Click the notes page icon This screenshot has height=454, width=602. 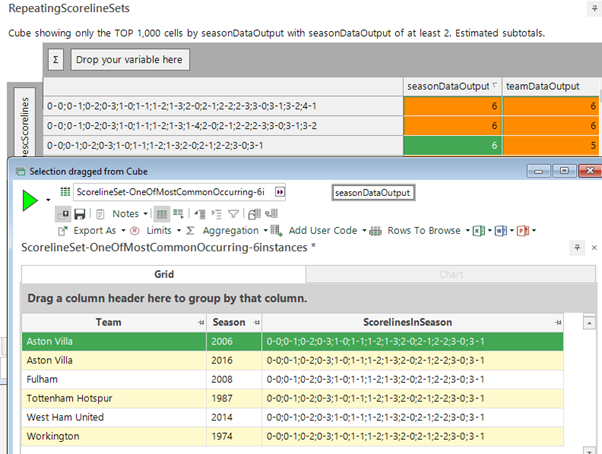(100, 214)
